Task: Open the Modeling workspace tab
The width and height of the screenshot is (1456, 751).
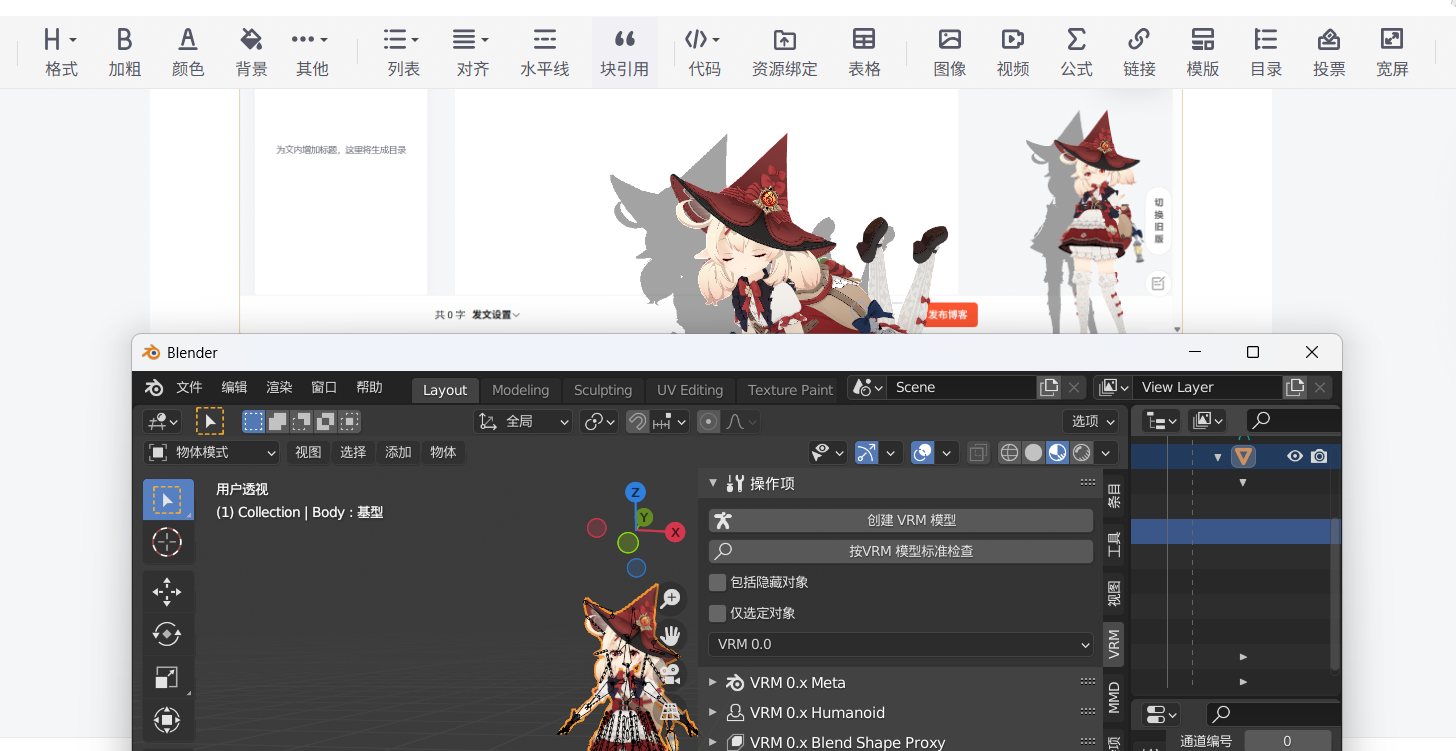Action: click(x=520, y=390)
